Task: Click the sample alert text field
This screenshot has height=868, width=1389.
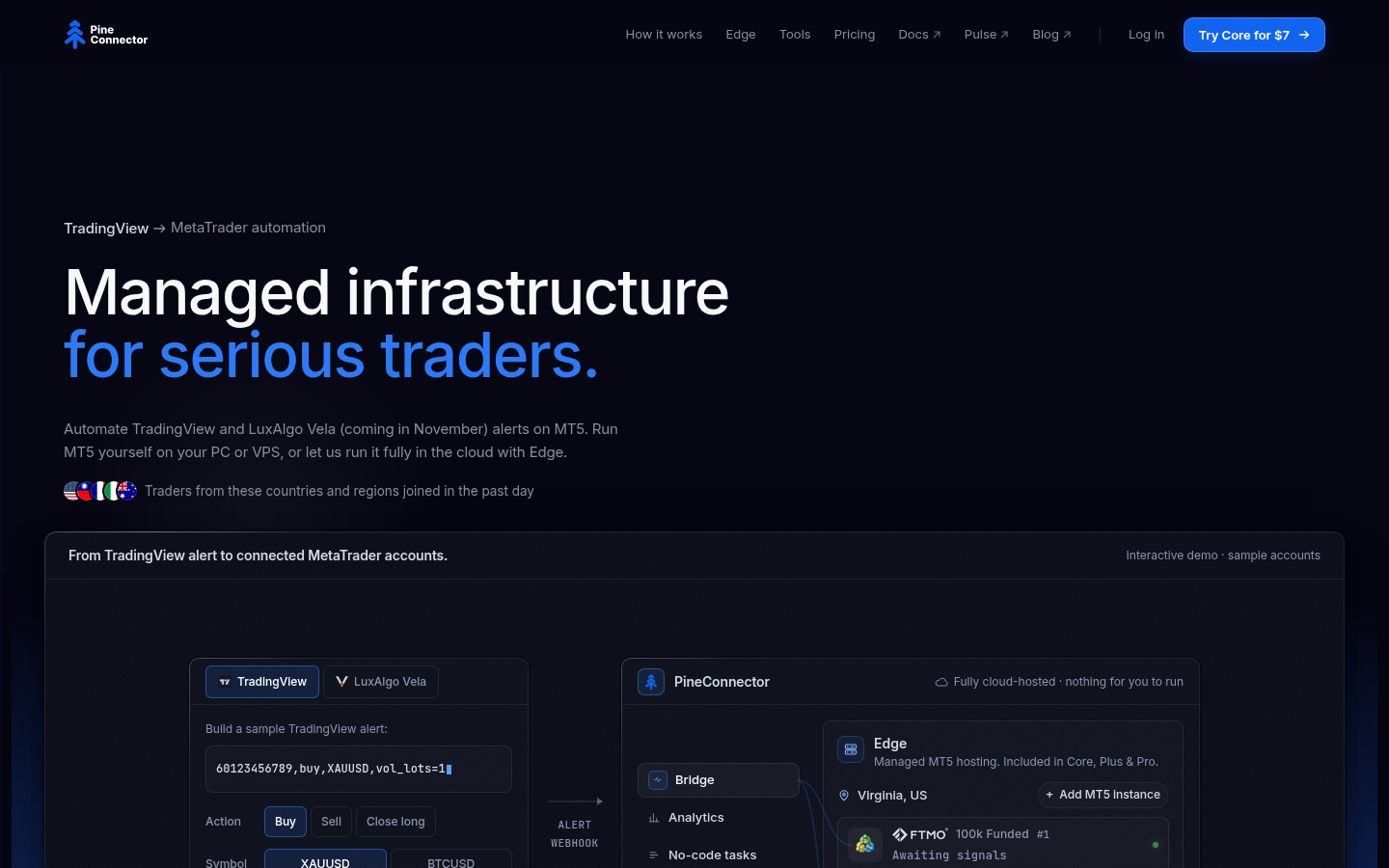Action: point(359,769)
